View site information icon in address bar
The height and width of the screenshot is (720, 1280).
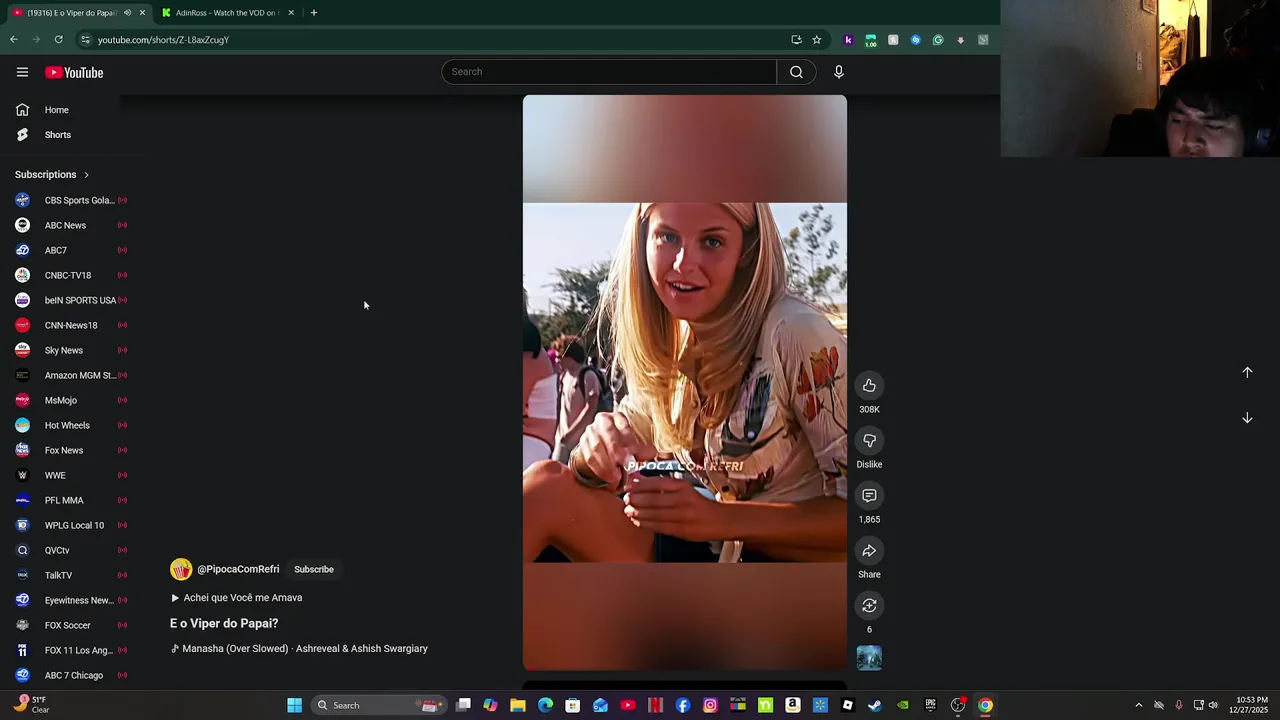[x=86, y=40]
